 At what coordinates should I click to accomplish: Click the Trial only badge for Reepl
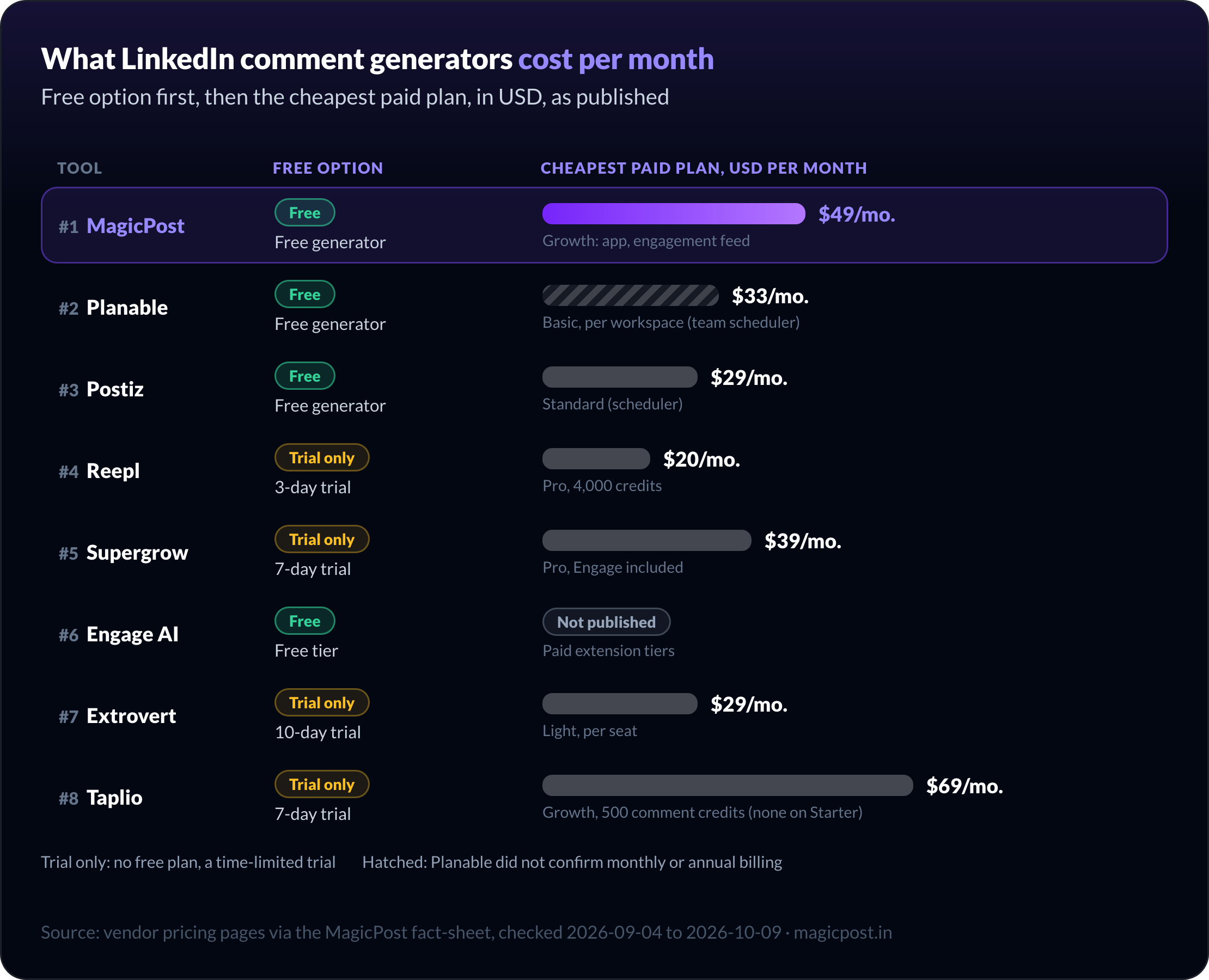click(x=322, y=458)
